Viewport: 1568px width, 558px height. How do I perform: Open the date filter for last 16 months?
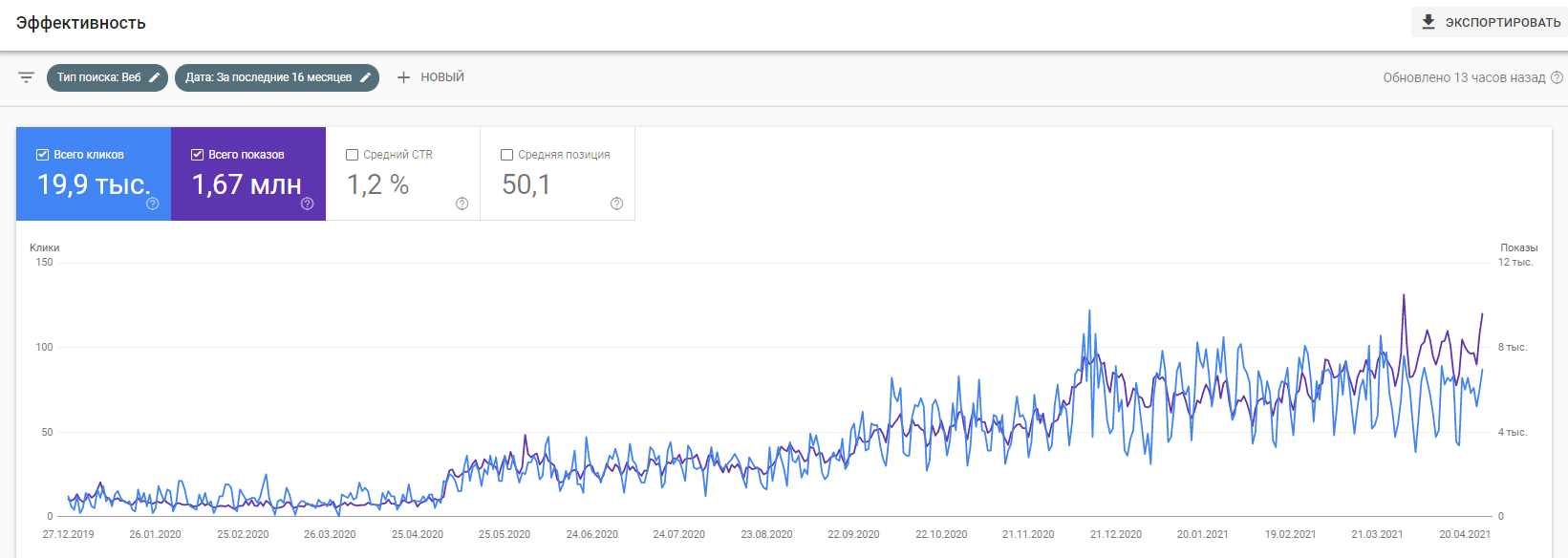coord(268,77)
